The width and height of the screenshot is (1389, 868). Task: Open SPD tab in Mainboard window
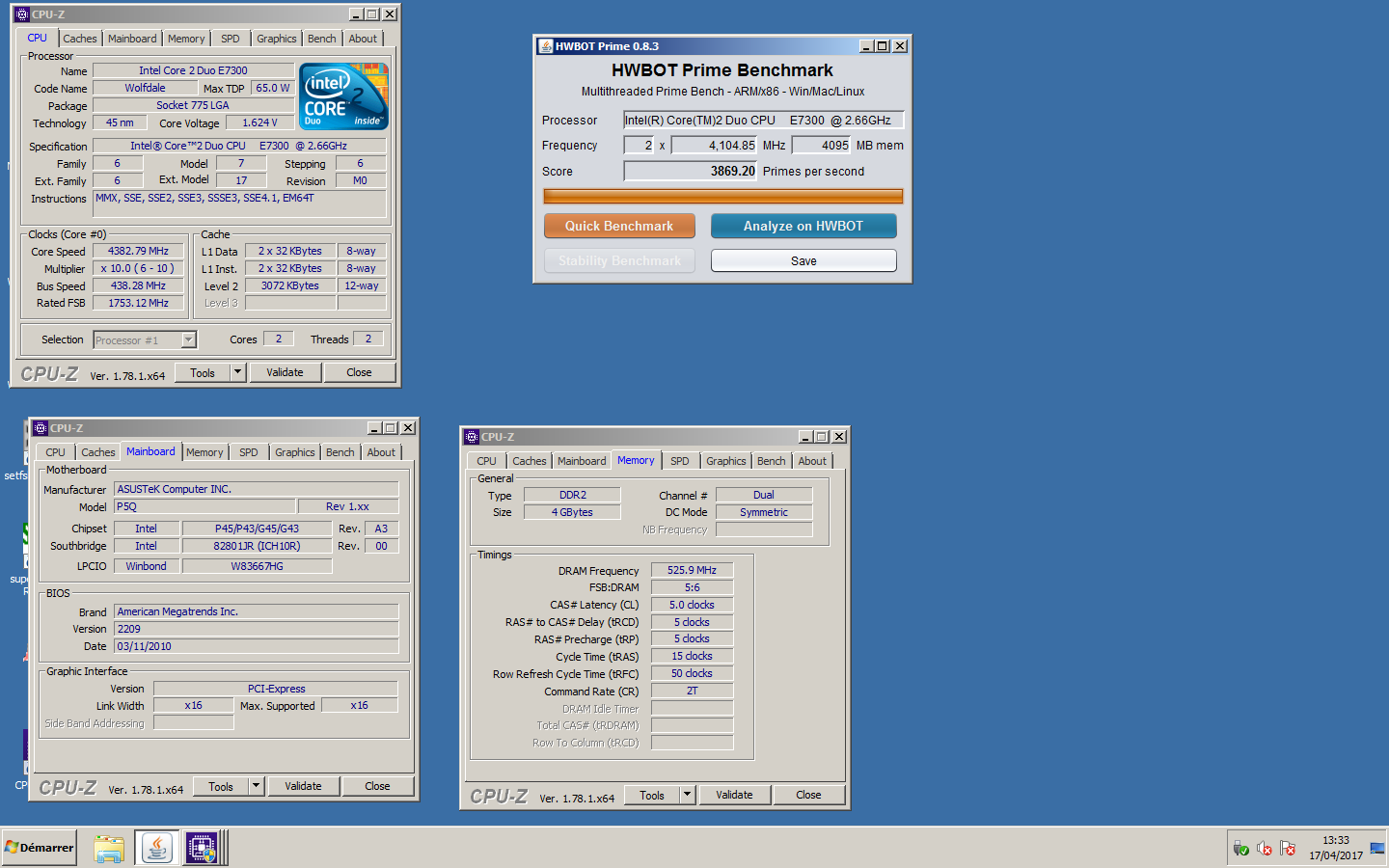click(249, 452)
